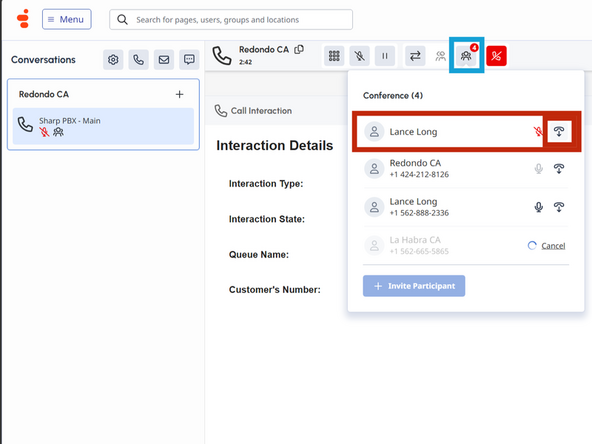592x444 pixels.
Task: Start a new phone call from Conversations
Action: [139, 60]
